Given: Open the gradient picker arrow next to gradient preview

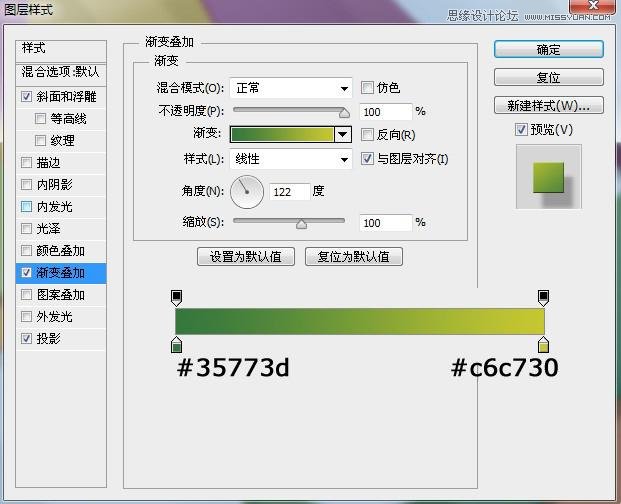Looking at the screenshot, I should (343, 135).
